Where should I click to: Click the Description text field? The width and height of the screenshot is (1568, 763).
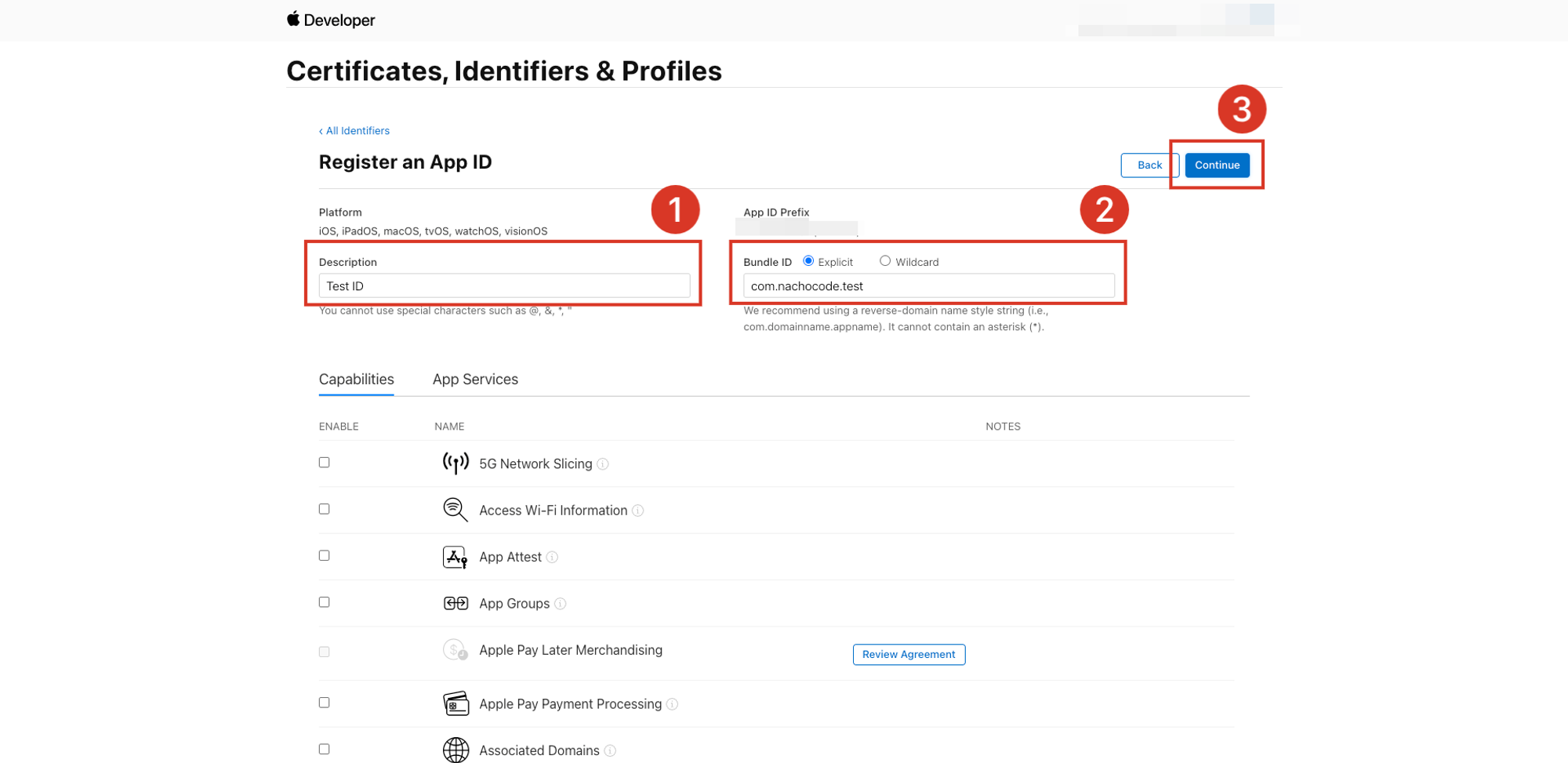[x=504, y=286]
